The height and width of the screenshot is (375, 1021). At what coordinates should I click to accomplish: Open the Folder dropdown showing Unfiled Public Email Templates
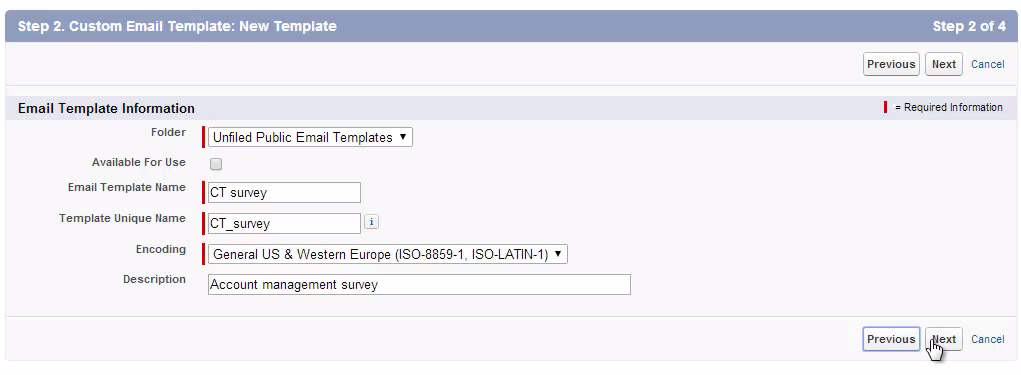[310, 137]
